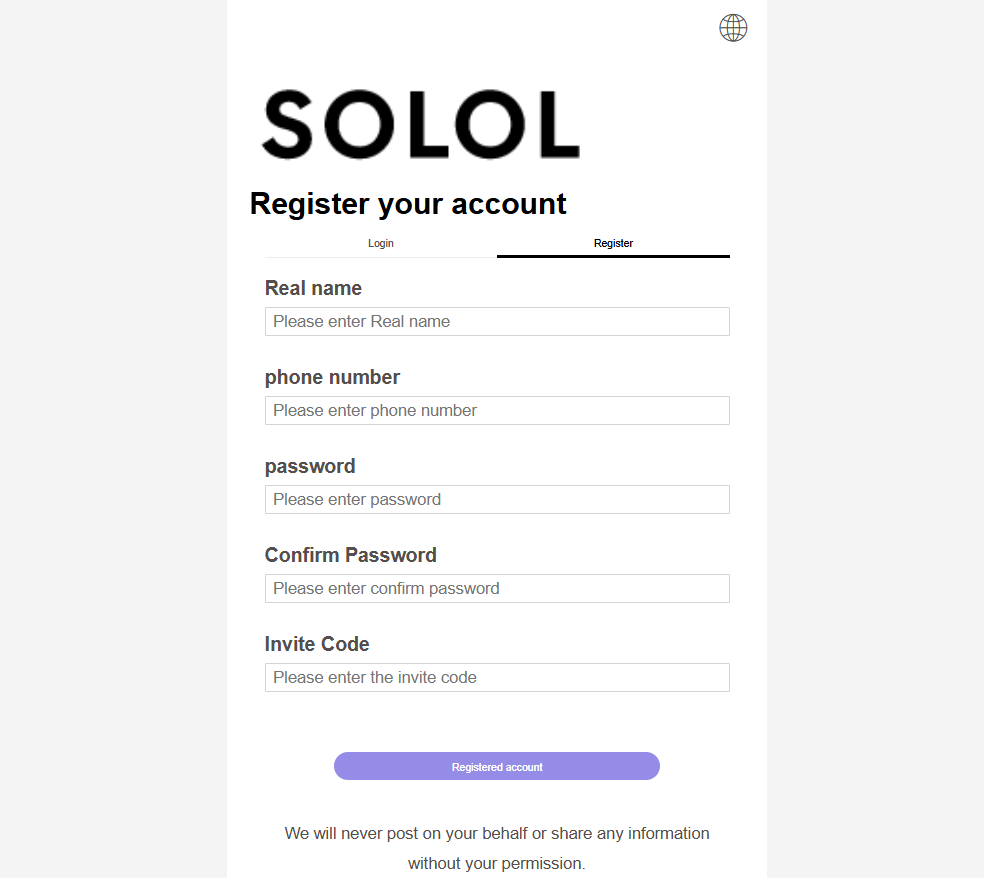Click the 'without your permission.' text line

click(497, 863)
